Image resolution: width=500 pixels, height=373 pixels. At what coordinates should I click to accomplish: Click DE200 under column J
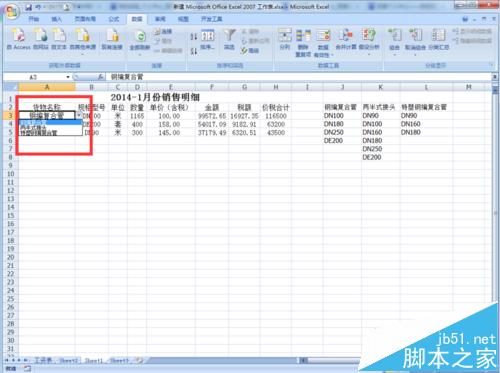click(x=333, y=141)
